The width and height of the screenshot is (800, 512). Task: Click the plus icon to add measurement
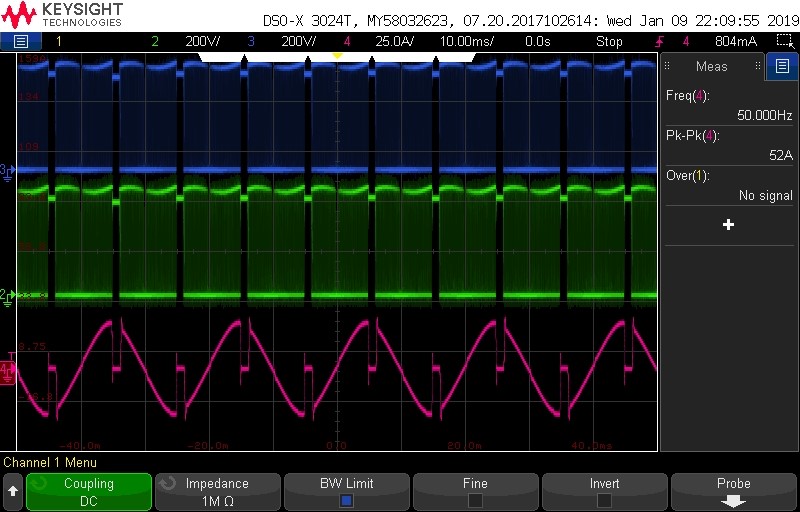click(x=728, y=225)
